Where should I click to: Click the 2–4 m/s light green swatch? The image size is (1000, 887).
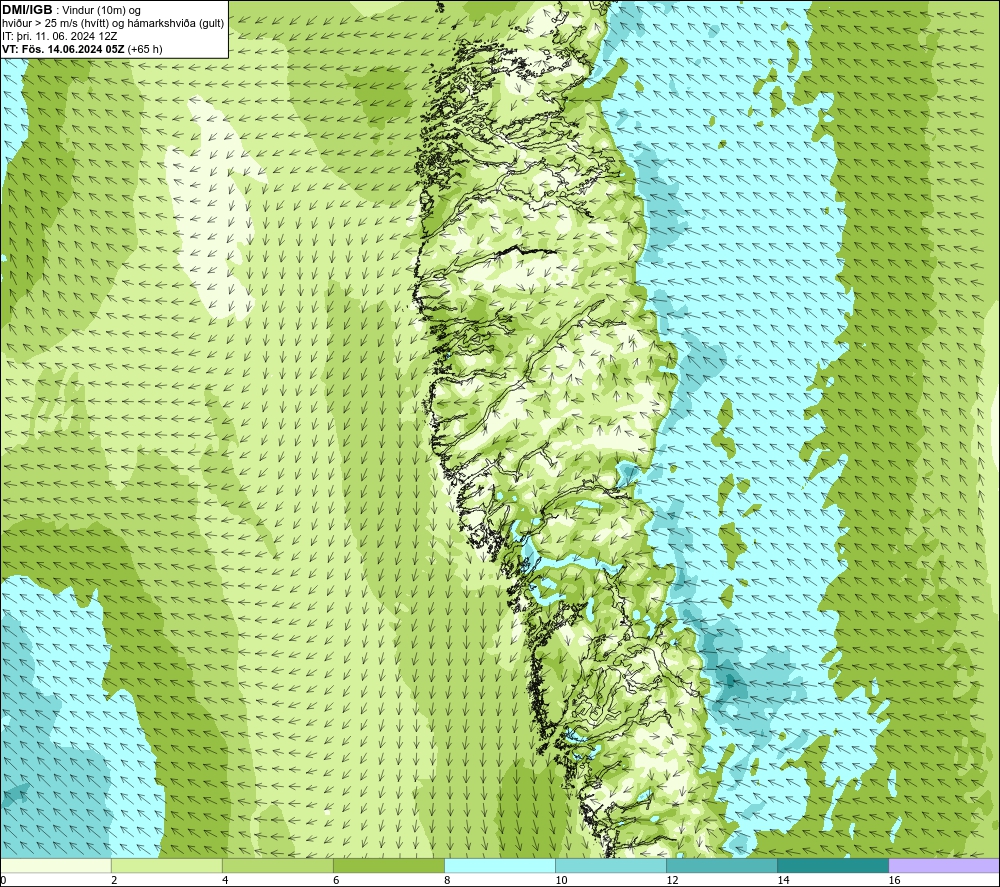[166, 865]
